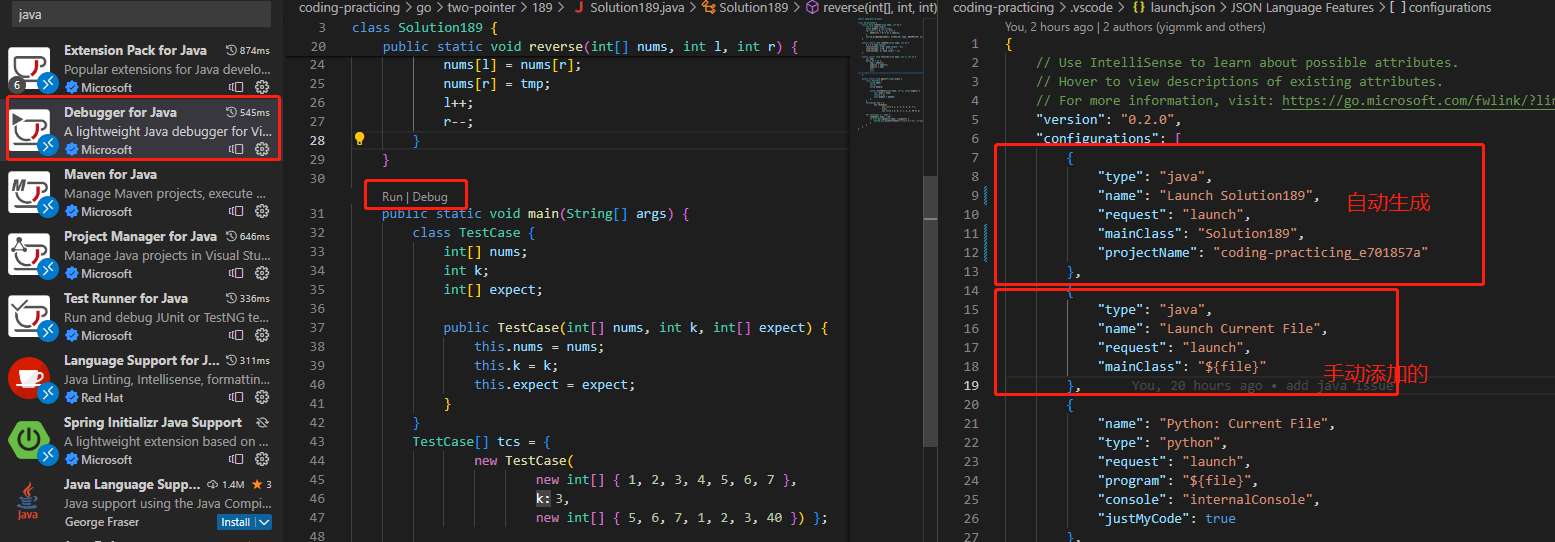Open Manage gear for Debugger for Java
This screenshot has height=542, width=1555.
click(x=262, y=149)
